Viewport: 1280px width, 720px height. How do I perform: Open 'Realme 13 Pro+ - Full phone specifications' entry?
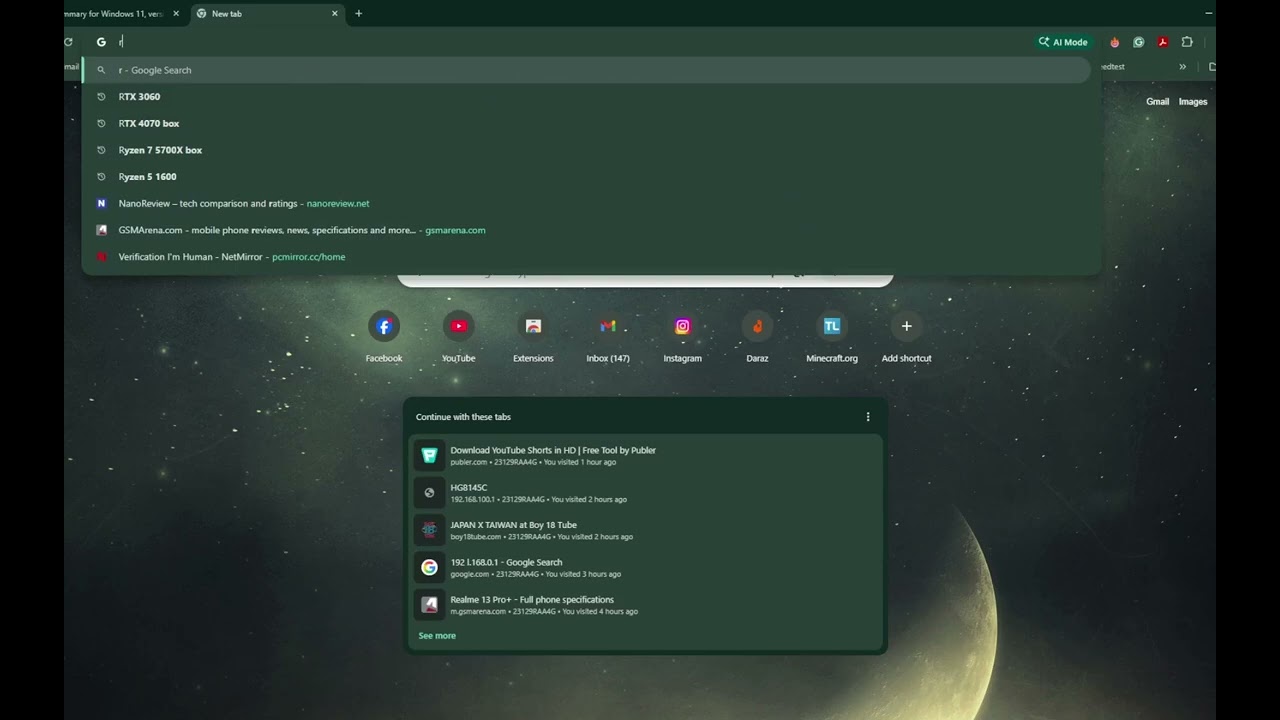coord(645,605)
